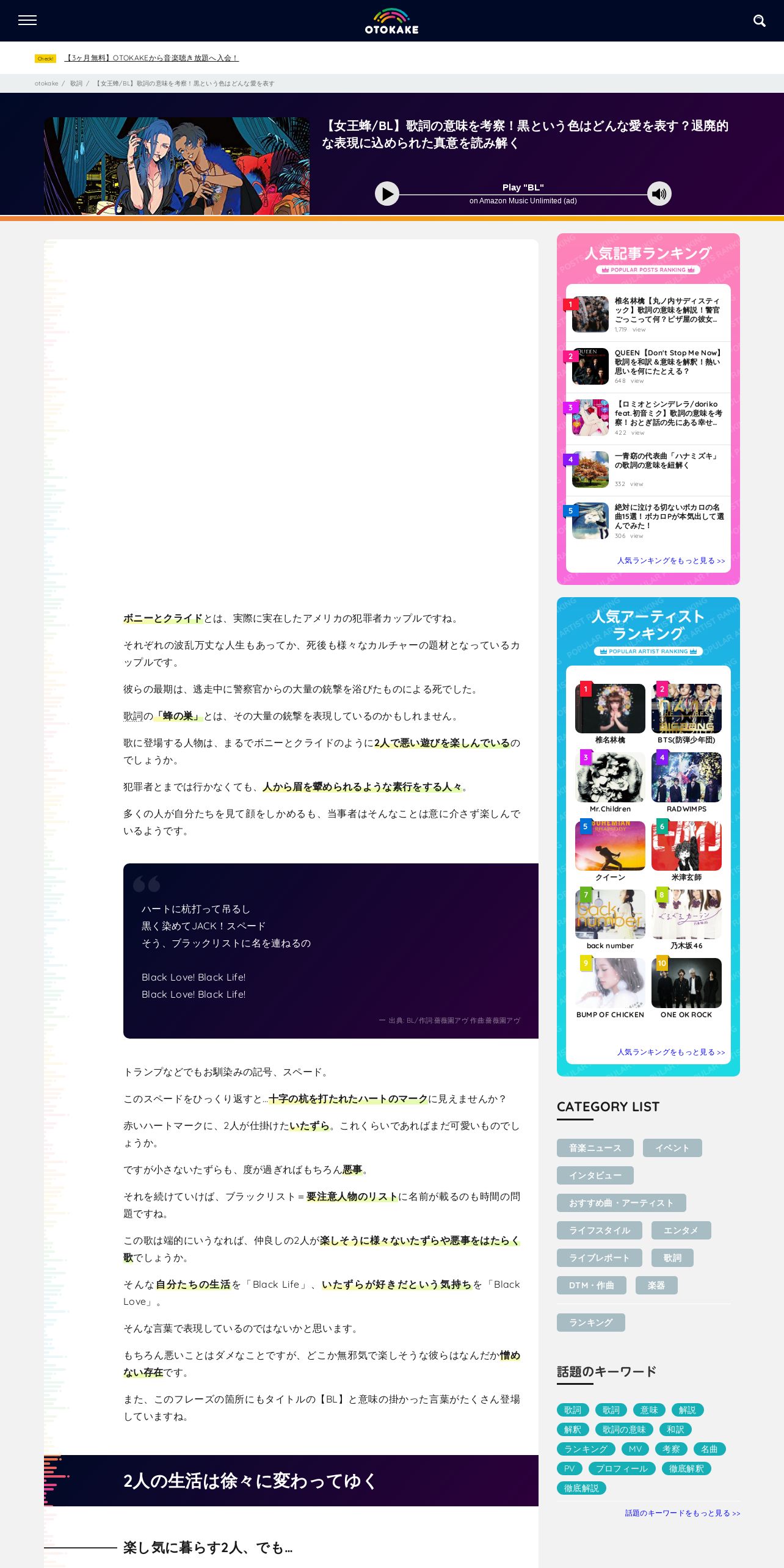
Task: Click the rank 1 article thumbnail
Action: (590, 314)
